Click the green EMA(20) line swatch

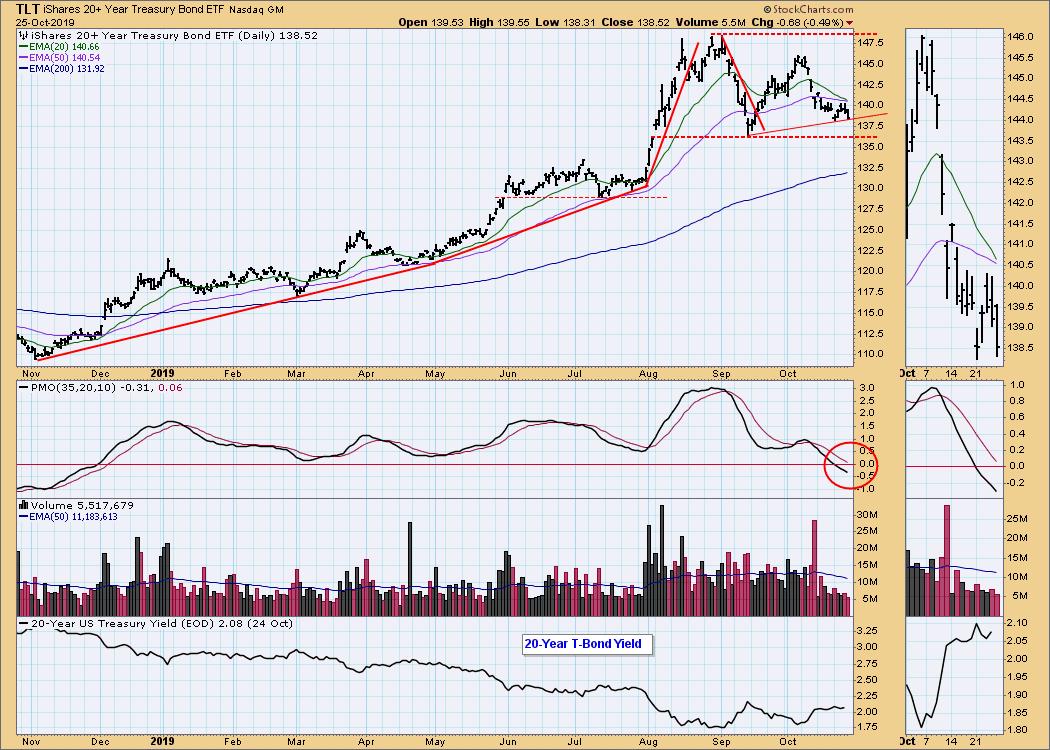coord(23,47)
